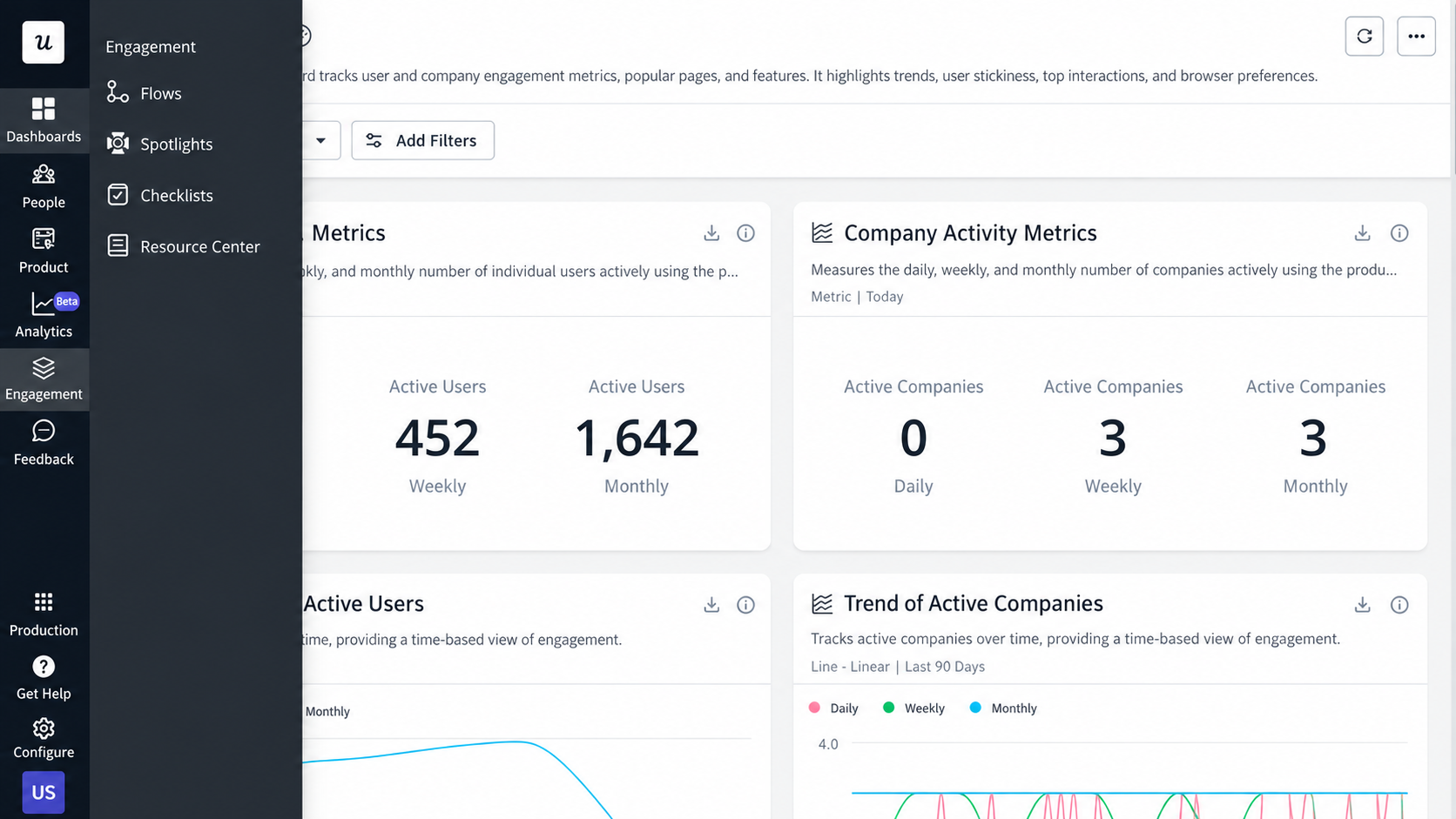Download Trend of Active Companies chart

coord(1363,605)
